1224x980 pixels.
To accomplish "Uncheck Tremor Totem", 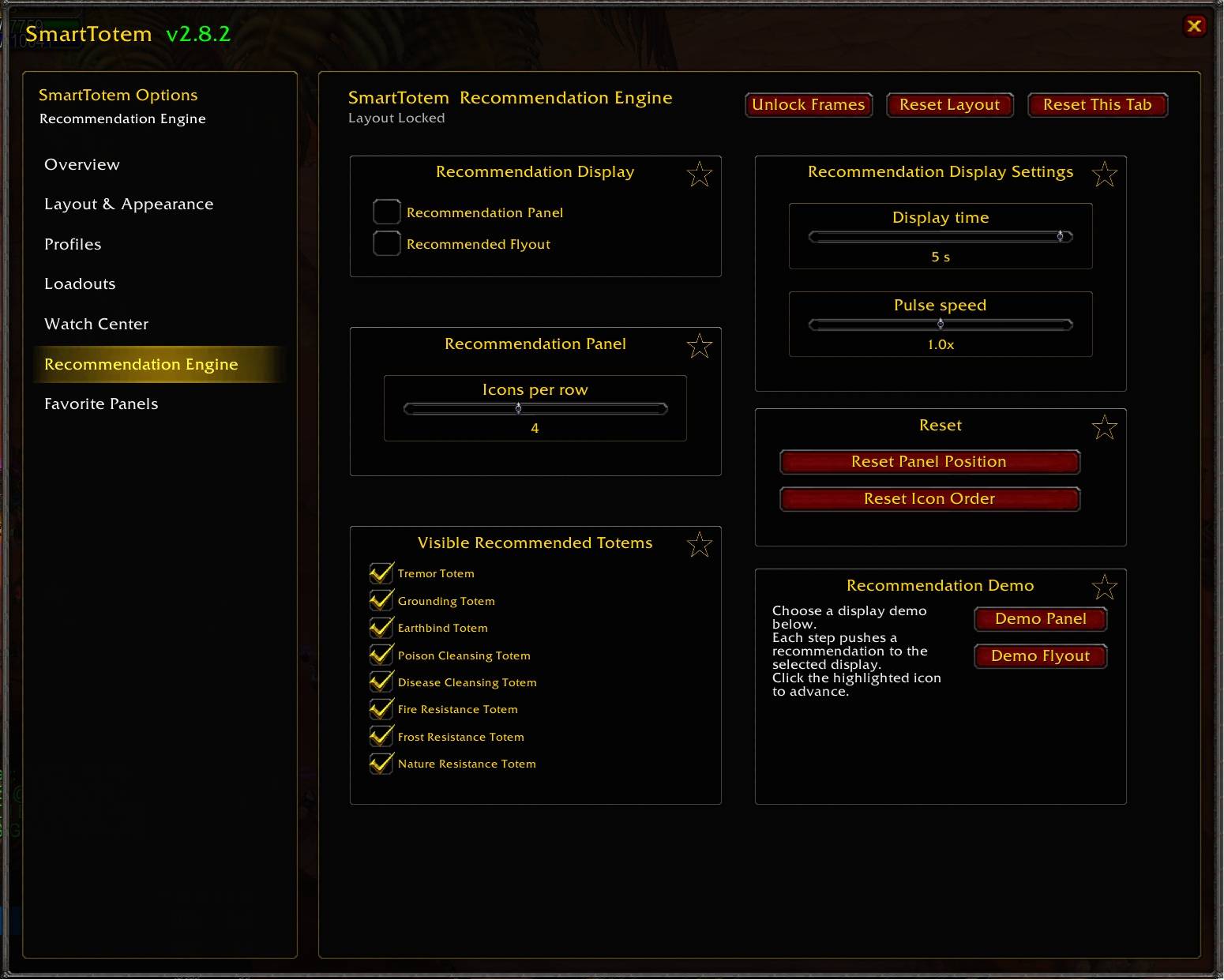I will click(x=381, y=573).
